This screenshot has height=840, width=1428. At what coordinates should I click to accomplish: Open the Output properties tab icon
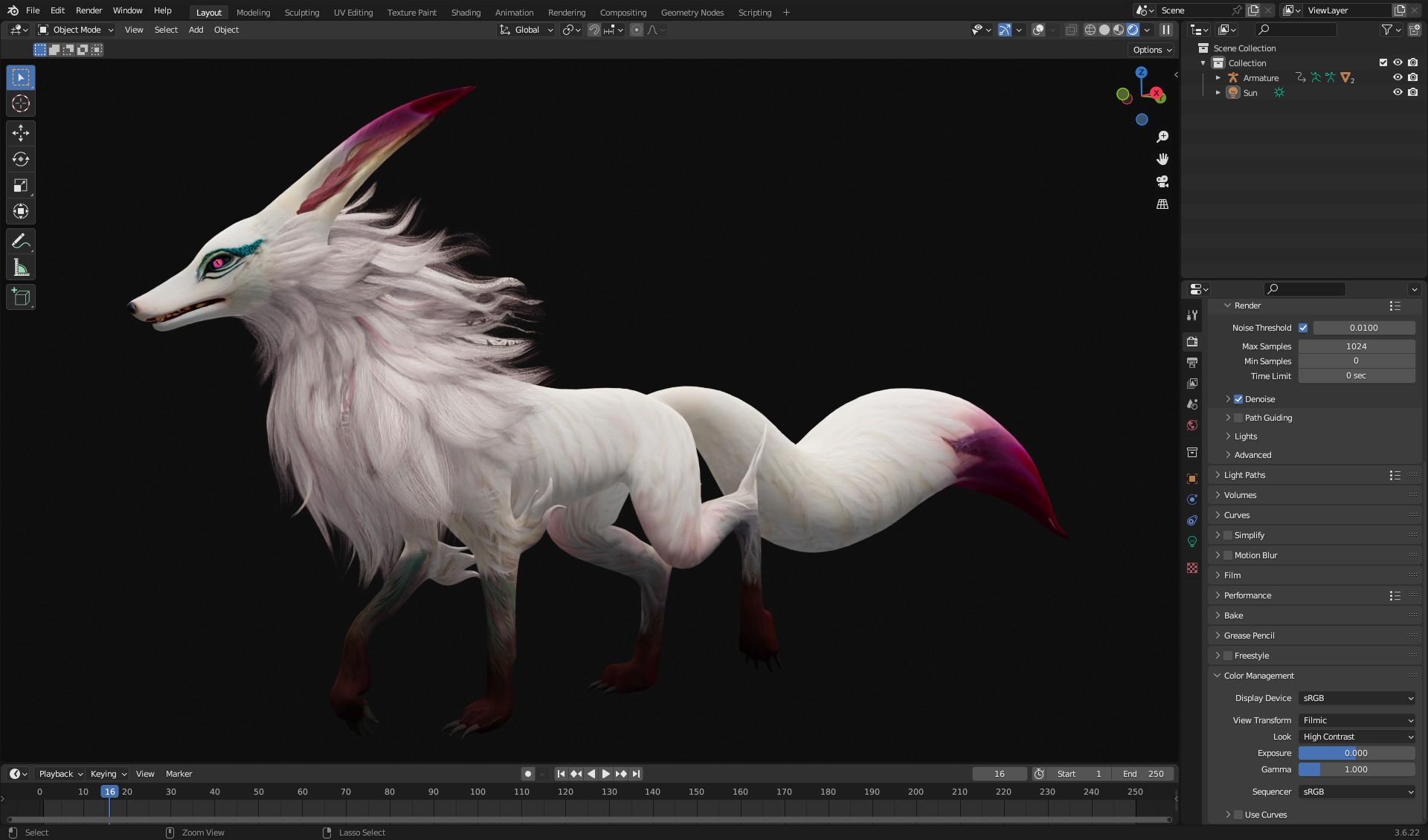coord(1192,363)
